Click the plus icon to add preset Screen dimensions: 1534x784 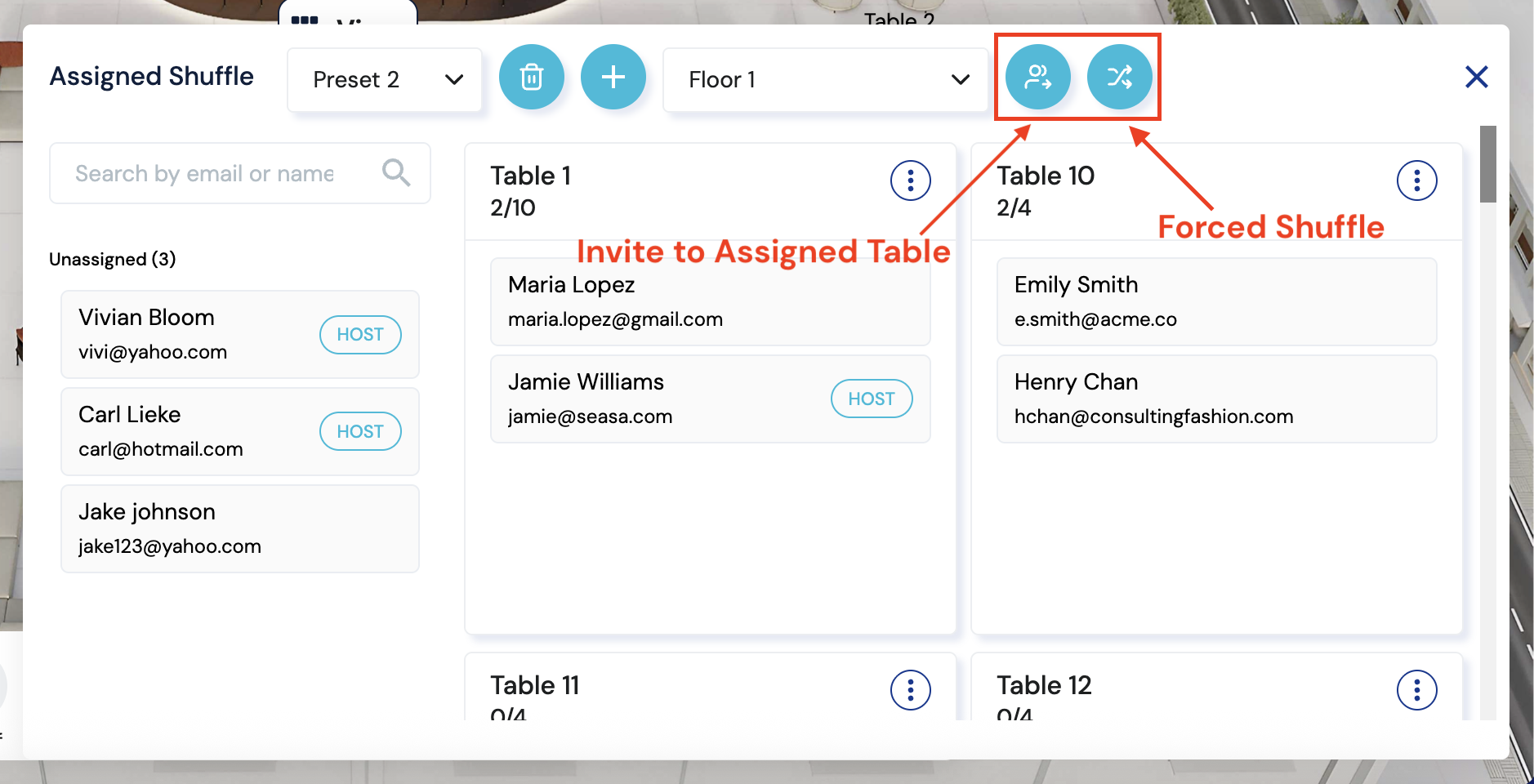click(x=613, y=78)
